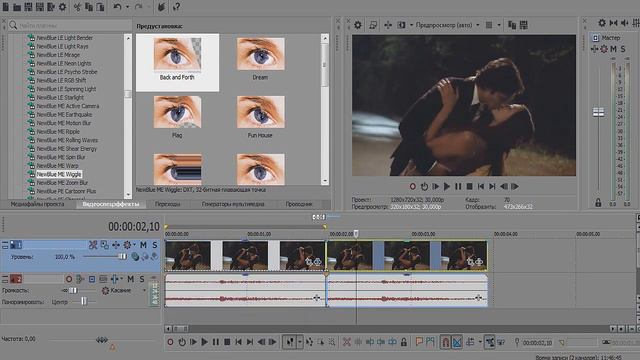Image resolution: width=640 pixels, height=360 pixels.
Task: Select the normal edit tool in timeline toolbar
Action: (290, 342)
